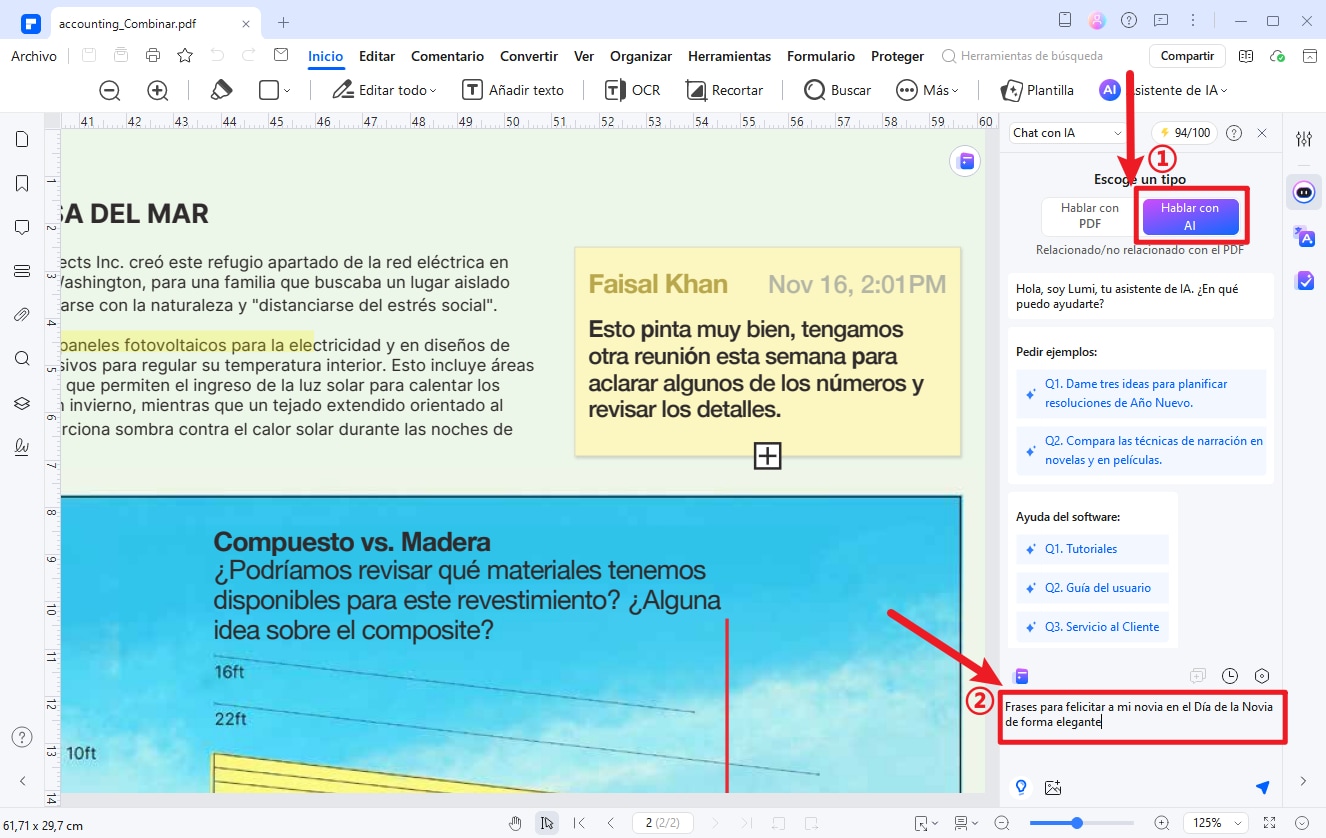Open the Buscar search tool

(838, 90)
